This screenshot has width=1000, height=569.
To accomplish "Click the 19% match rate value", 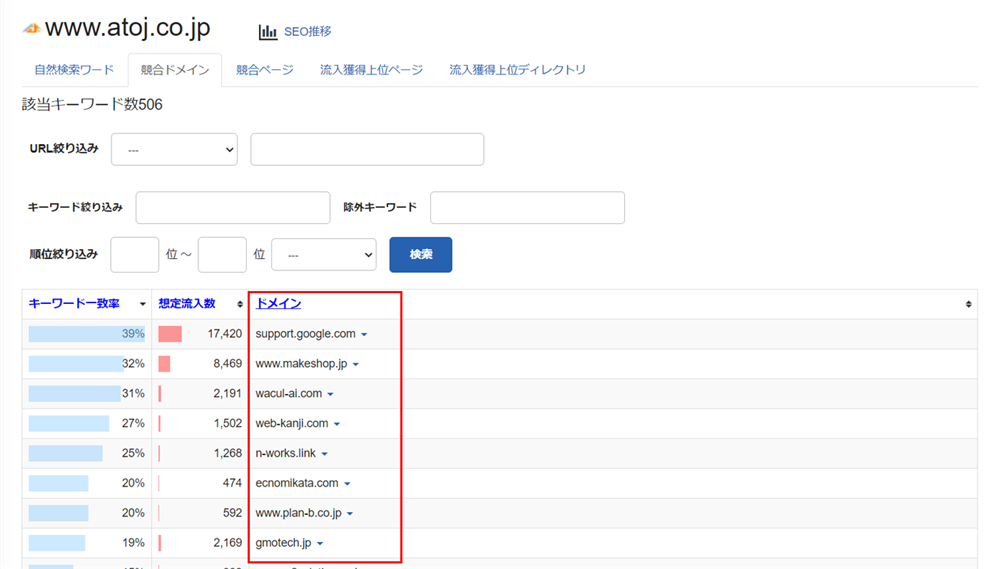I will pyautogui.click(x=133, y=543).
